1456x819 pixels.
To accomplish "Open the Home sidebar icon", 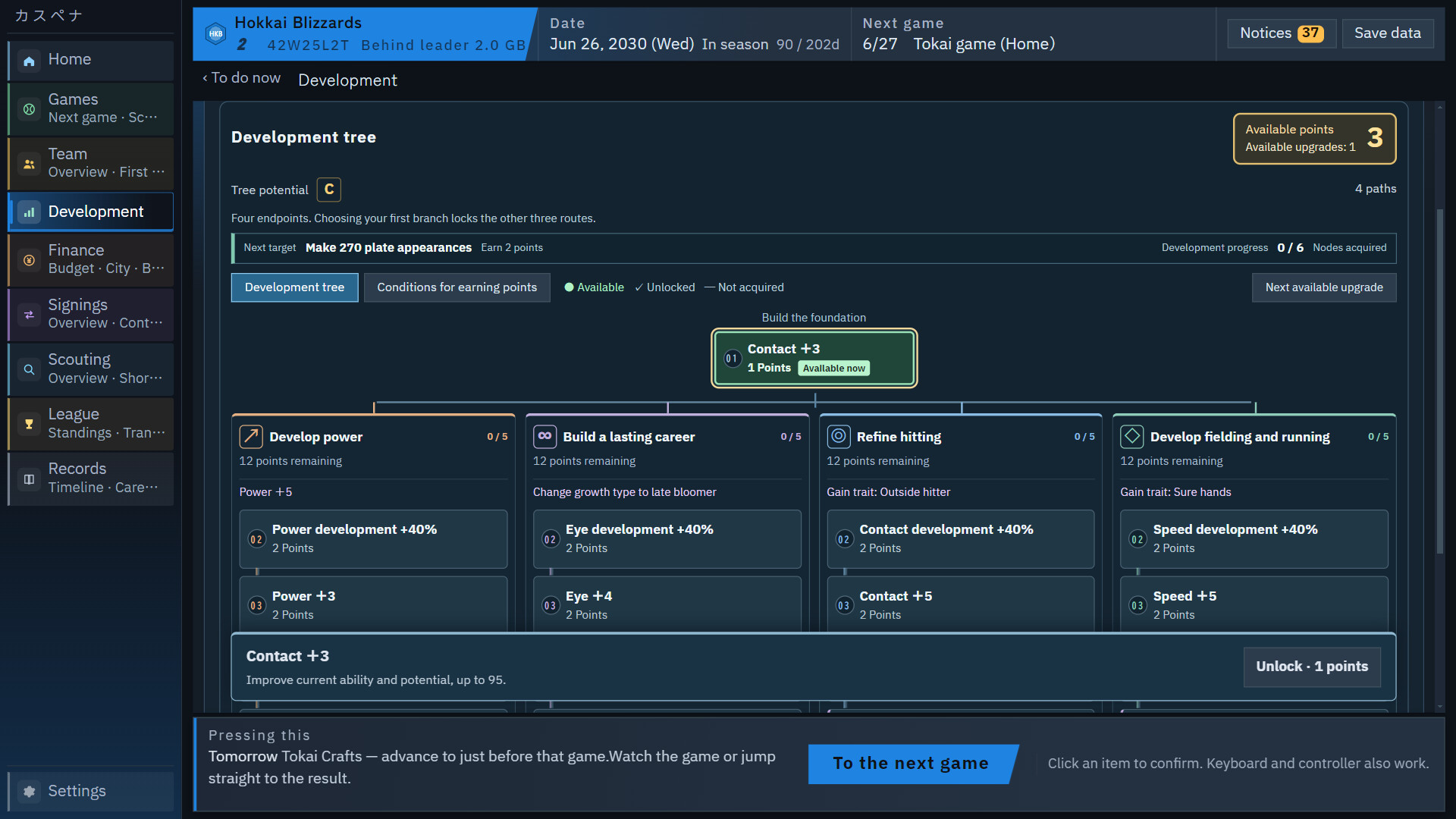I will 29,61.
